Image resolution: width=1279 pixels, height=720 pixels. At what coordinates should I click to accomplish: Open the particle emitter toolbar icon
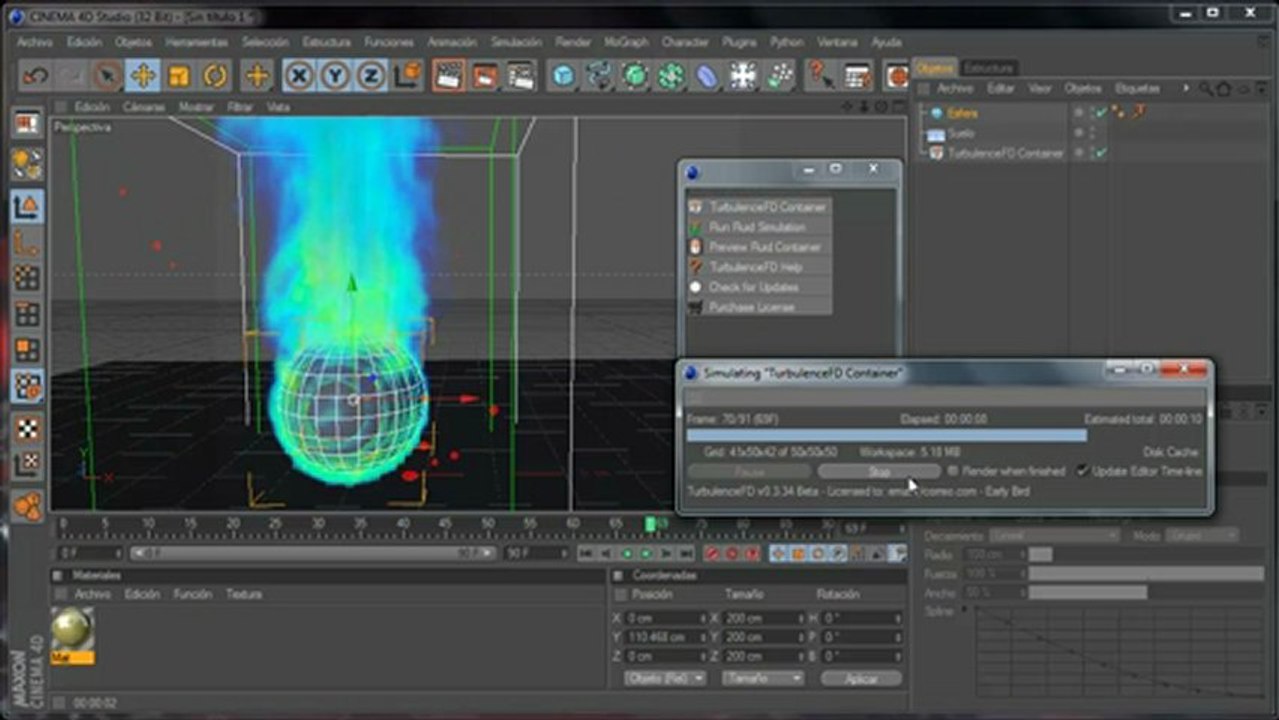(x=779, y=76)
